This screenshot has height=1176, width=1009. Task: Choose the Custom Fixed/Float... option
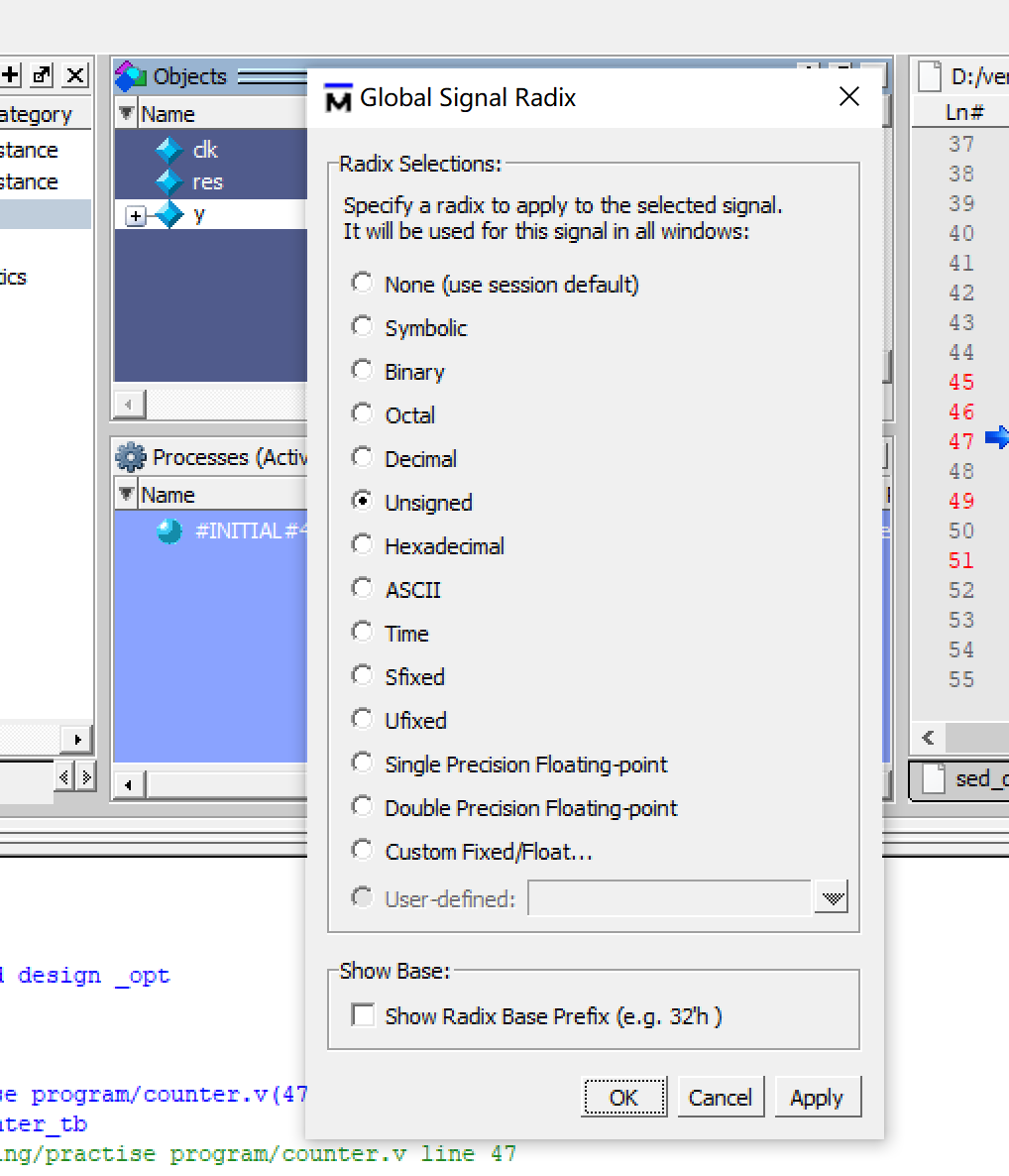point(362,850)
